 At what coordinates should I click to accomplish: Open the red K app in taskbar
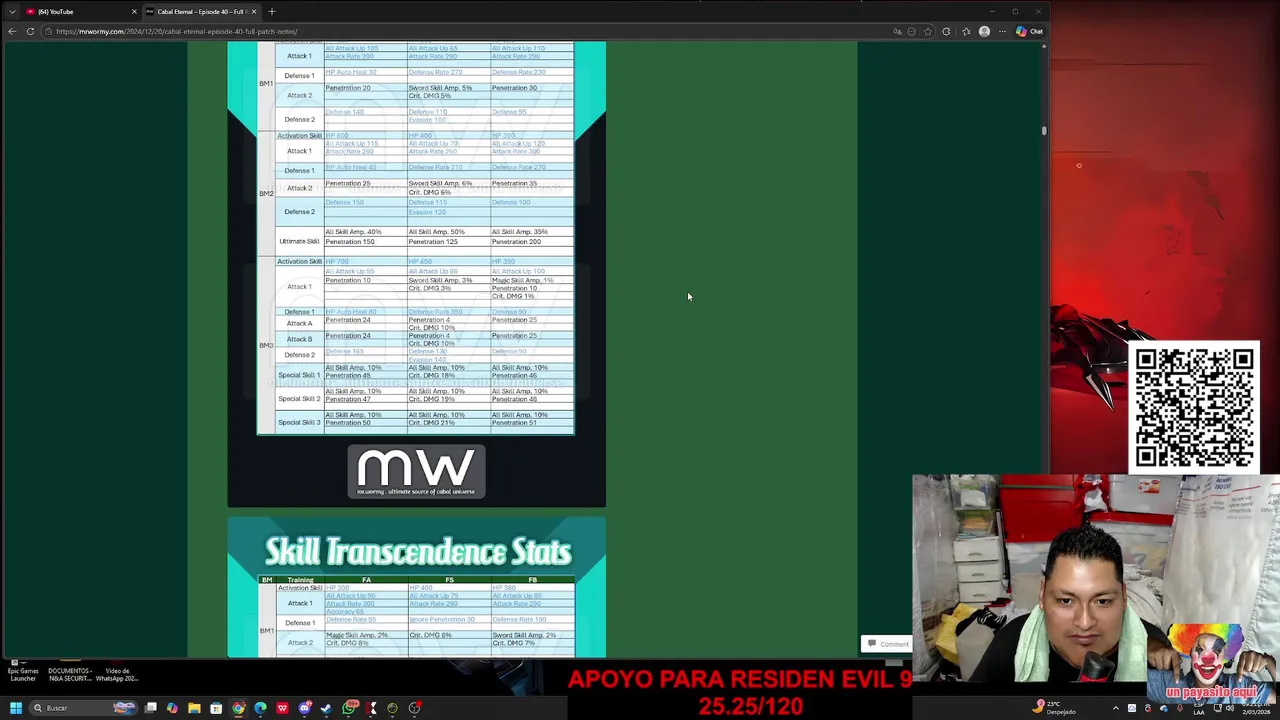tap(371, 708)
